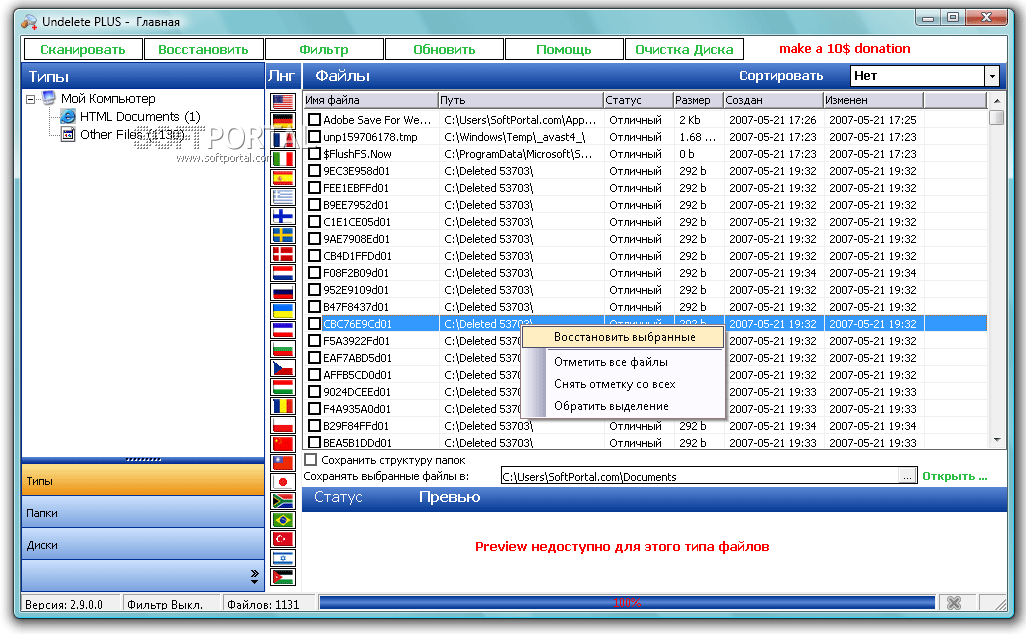1026x634 pixels.
Task: Select the Japanese flag language
Action: [283, 482]
